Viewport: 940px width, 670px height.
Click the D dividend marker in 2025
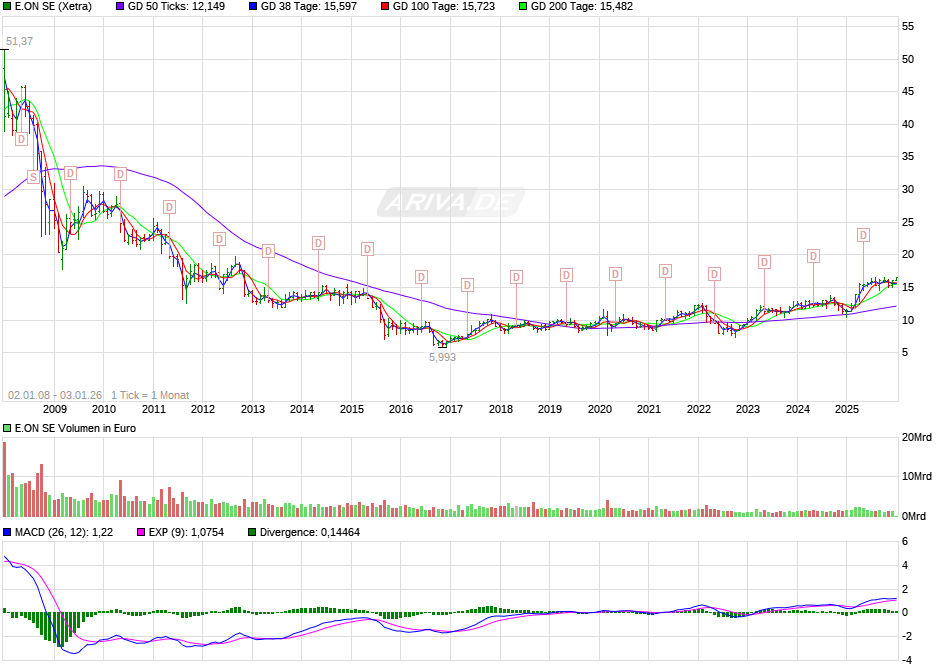(863, 235)
